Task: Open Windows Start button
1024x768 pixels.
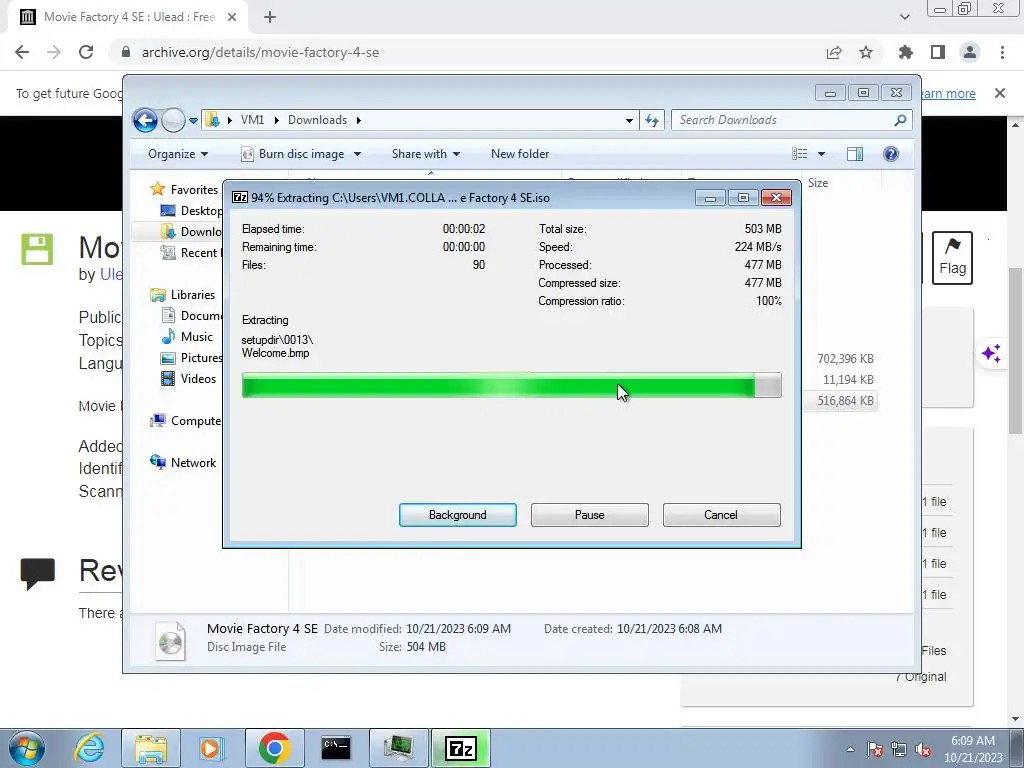Action: (26, 748)
